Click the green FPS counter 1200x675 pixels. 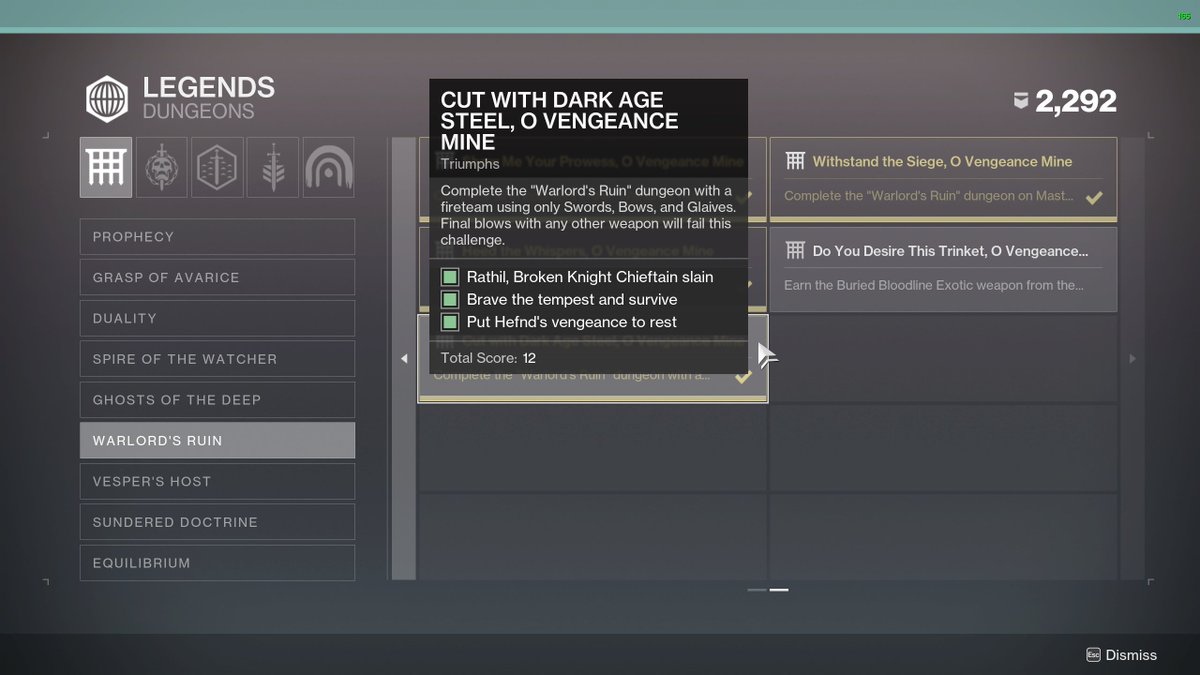click(x=1186, y=17)
